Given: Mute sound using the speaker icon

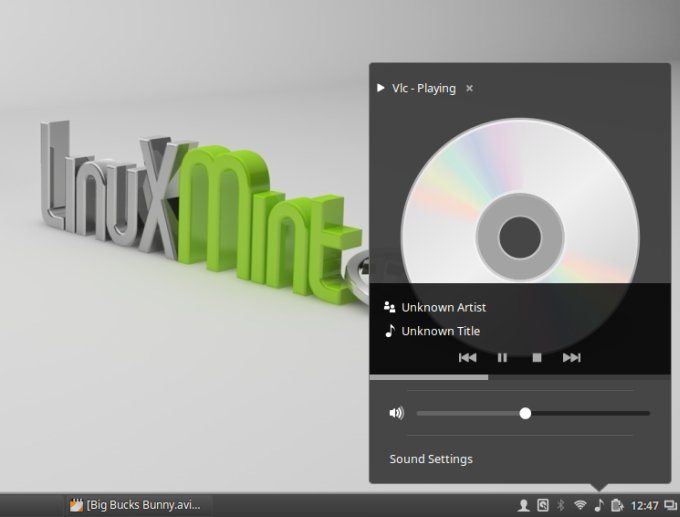Looking at the screenshot, I should [396, 413].
